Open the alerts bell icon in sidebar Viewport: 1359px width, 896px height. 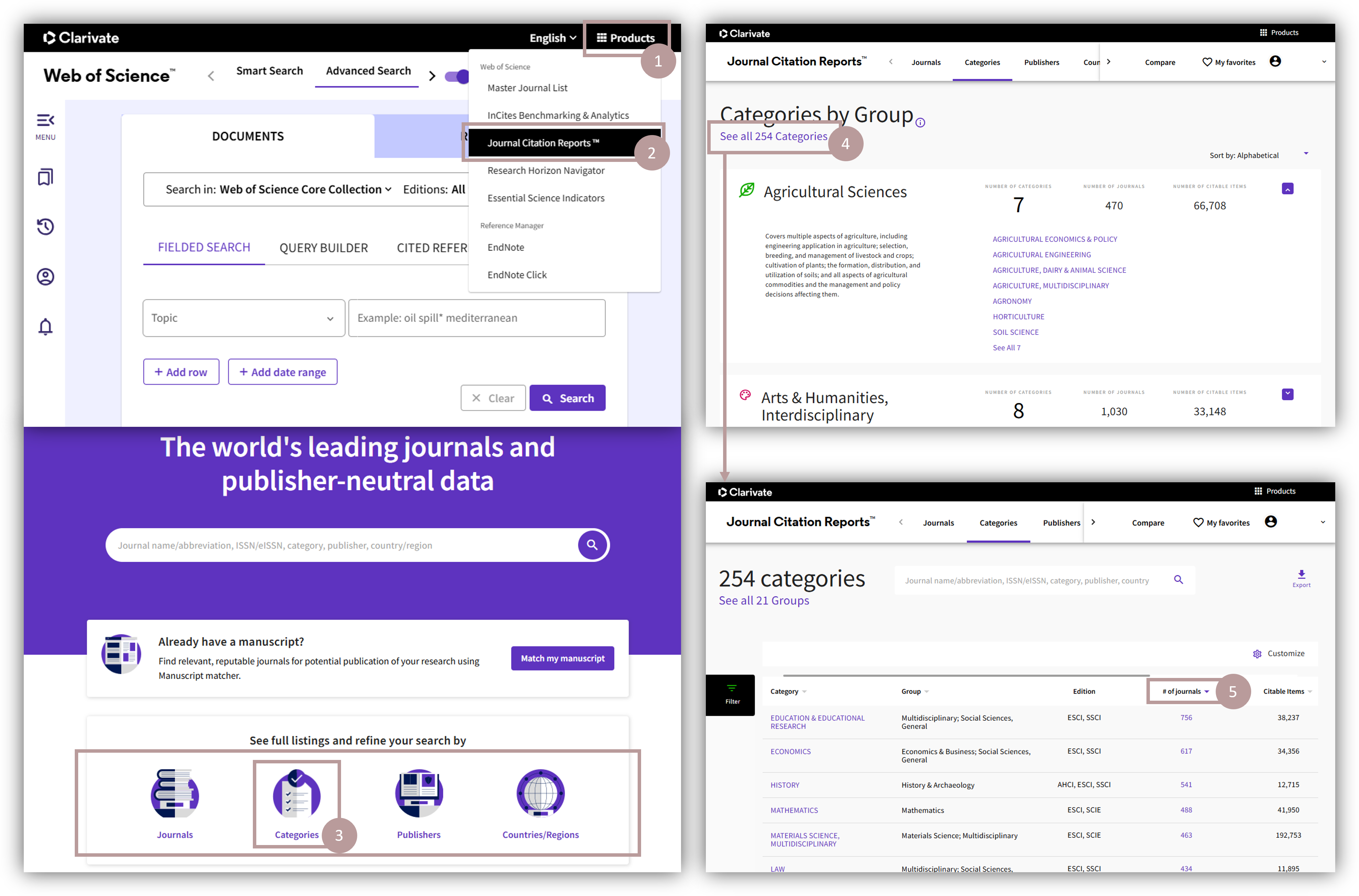coord(45,327)
